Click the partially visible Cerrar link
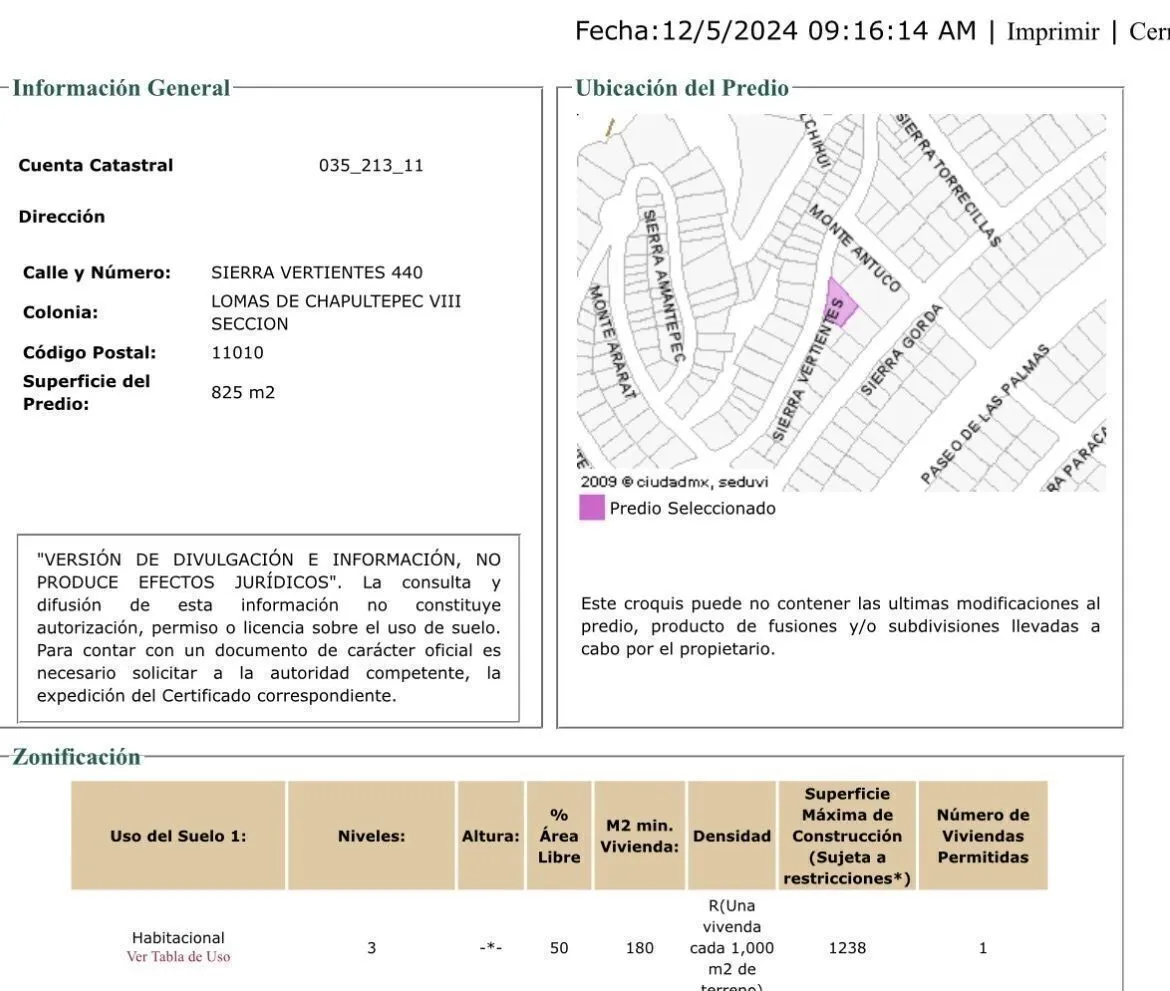The image size is (1170, 991). click(1149, 32)
